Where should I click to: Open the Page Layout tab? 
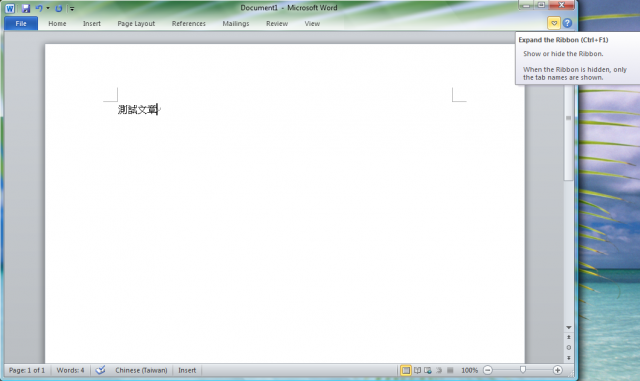point(136,24)
